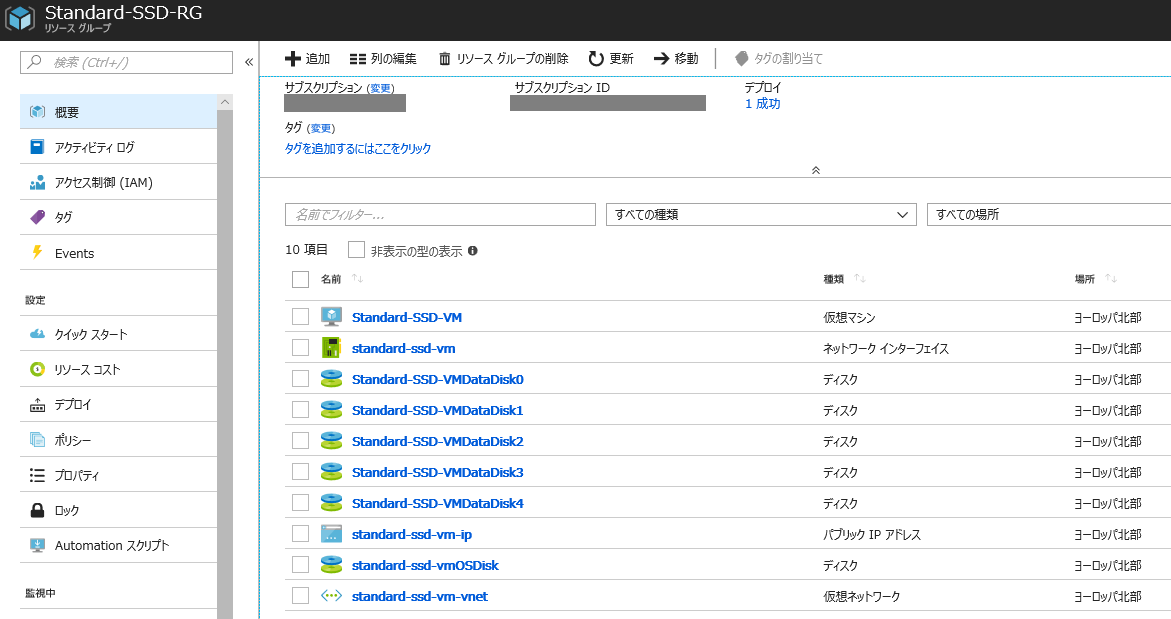Screen dimensions: 1171x619
Task: Enable the 非表示の型の表示 checkbox
Action: [355, 248]
